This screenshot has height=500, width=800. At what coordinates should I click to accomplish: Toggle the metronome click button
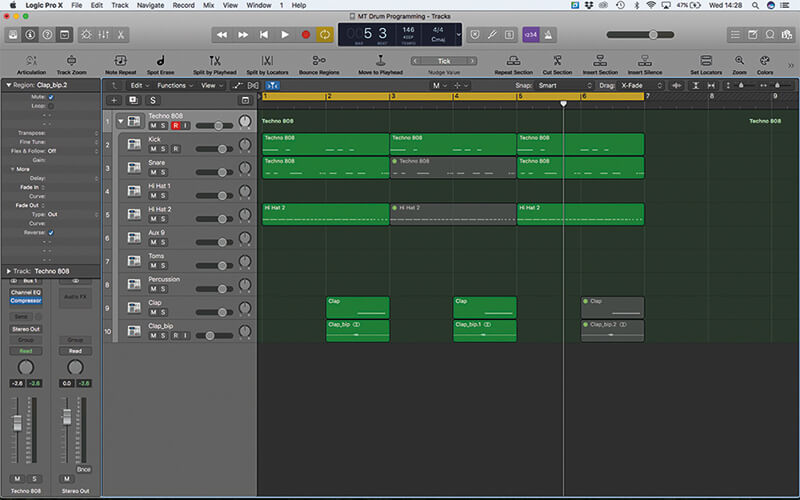click(x=548, y=35)
